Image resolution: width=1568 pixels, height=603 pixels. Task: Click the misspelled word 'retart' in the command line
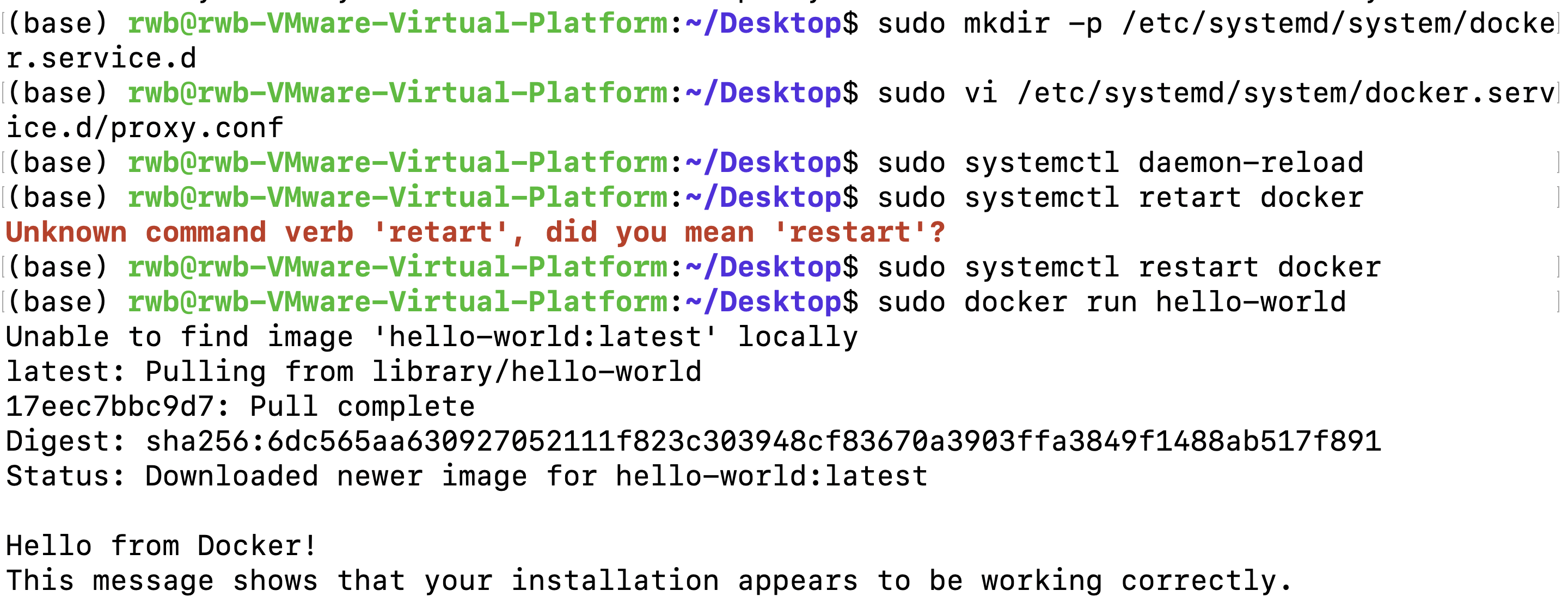coord(1190,198)
